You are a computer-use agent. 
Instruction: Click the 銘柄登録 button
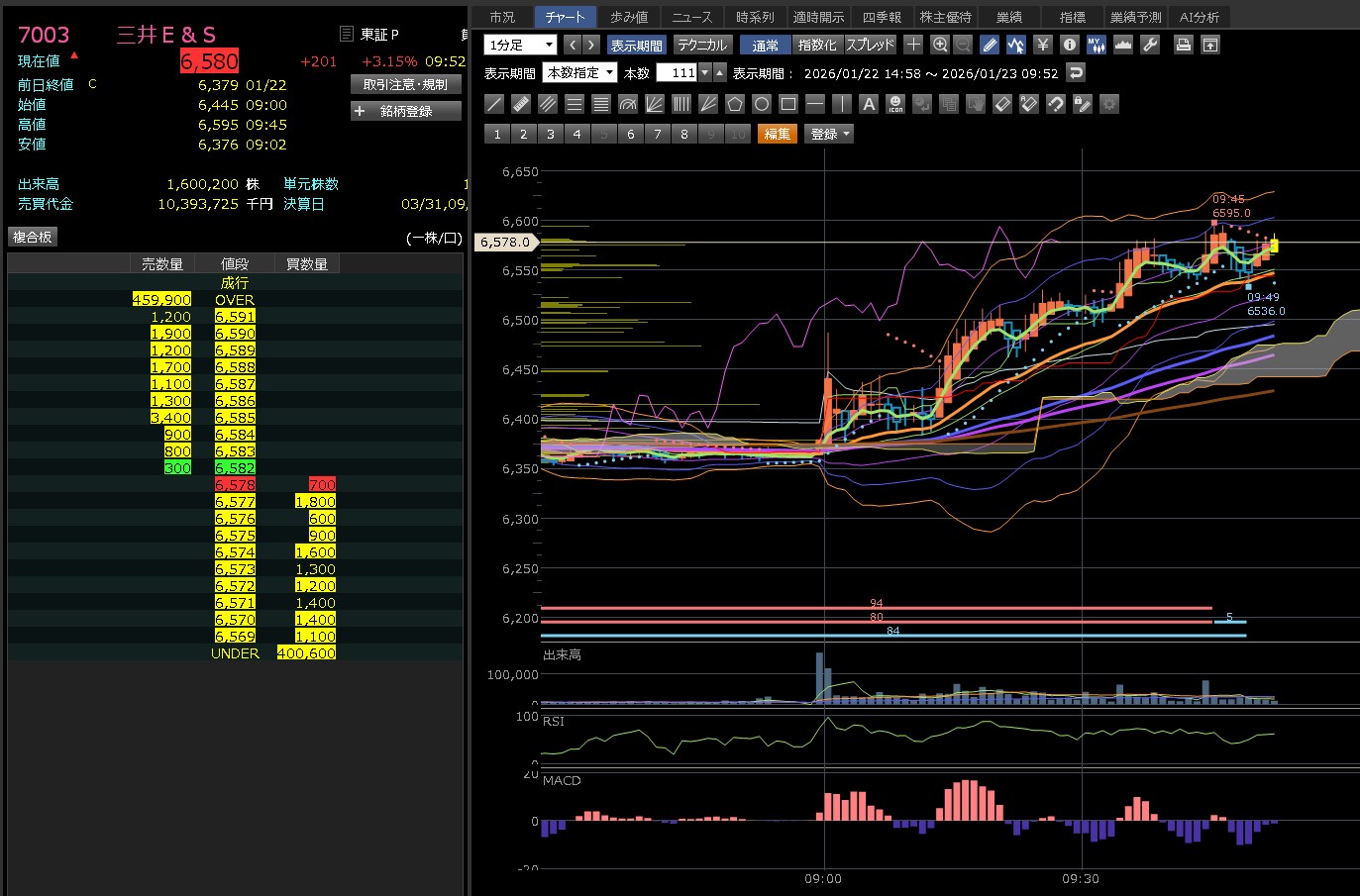[406, 111]
